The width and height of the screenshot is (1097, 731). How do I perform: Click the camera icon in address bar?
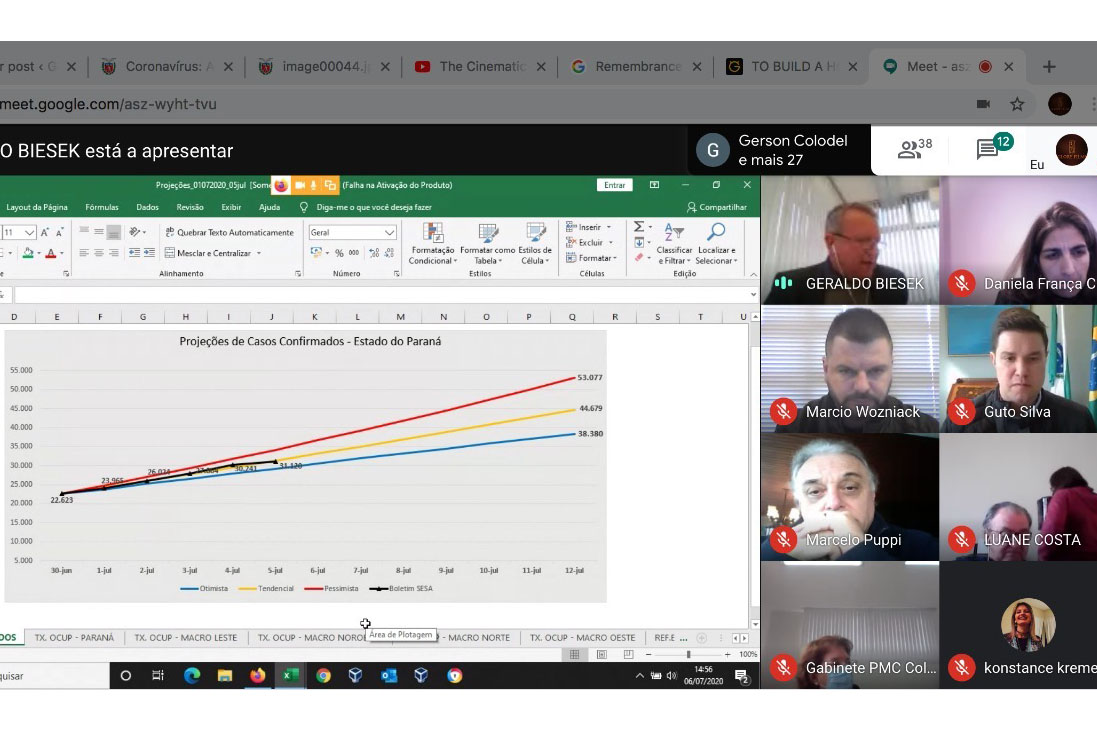pyautogui.click(x=983, y=104)
